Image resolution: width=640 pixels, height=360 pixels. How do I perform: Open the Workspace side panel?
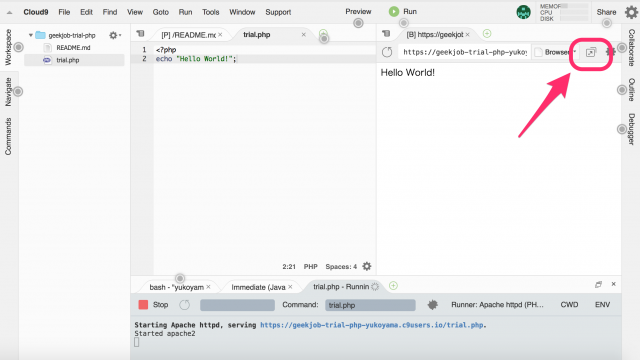click(8, 47)
